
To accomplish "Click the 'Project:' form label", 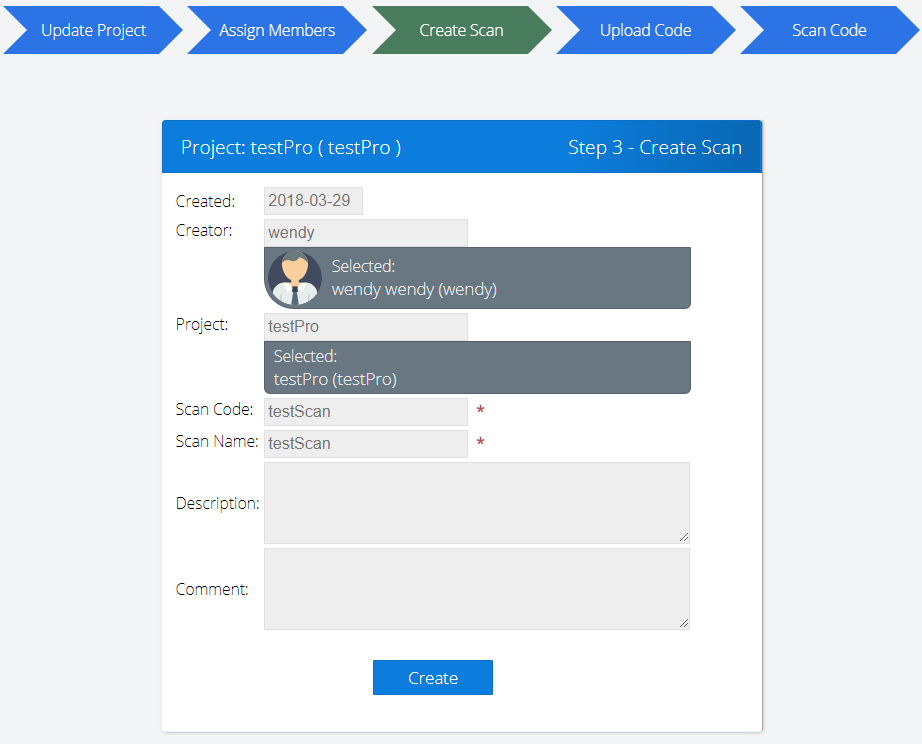I will (202, 325).
